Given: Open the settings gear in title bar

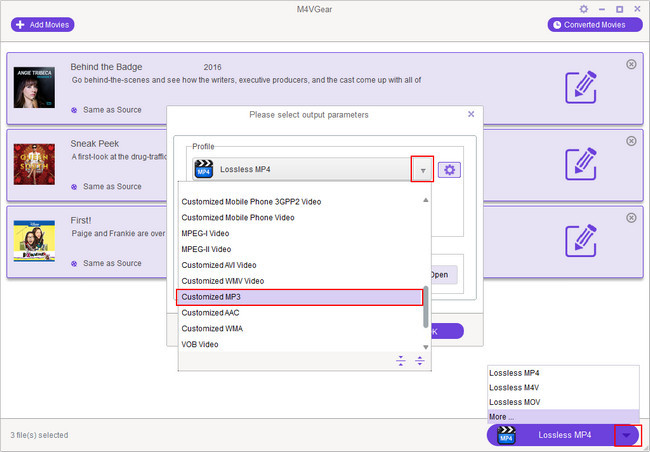Looking at the screenshot, I should [x=584, y=9].
